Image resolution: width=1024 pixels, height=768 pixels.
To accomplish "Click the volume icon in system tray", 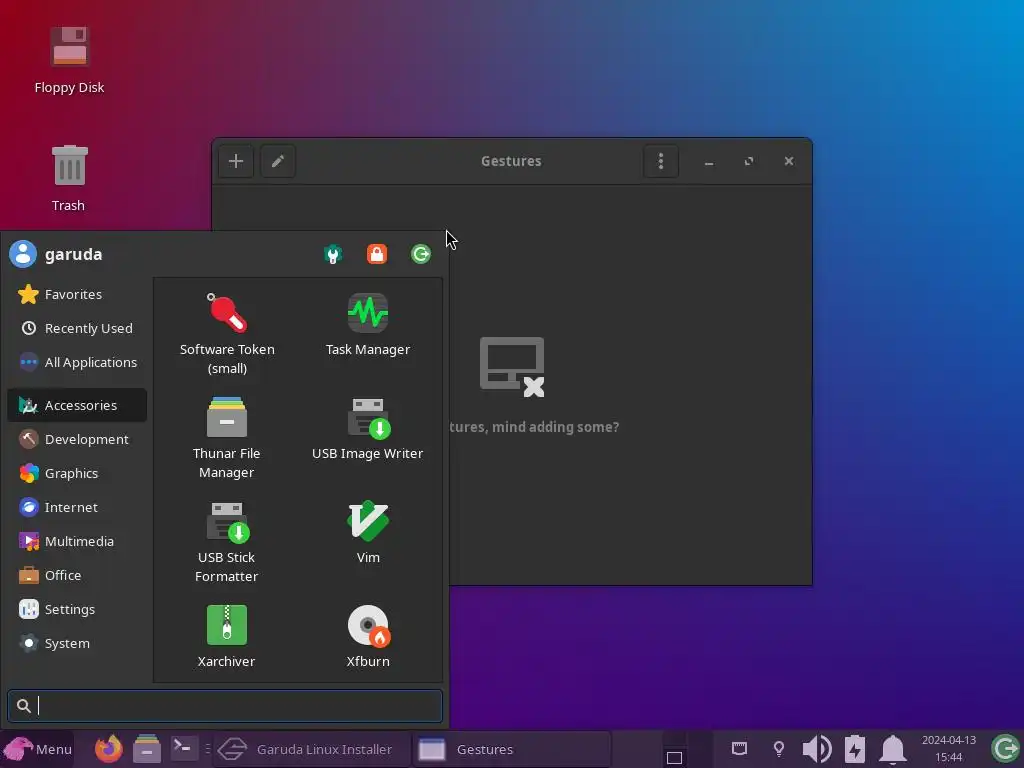I will [816, 748].
